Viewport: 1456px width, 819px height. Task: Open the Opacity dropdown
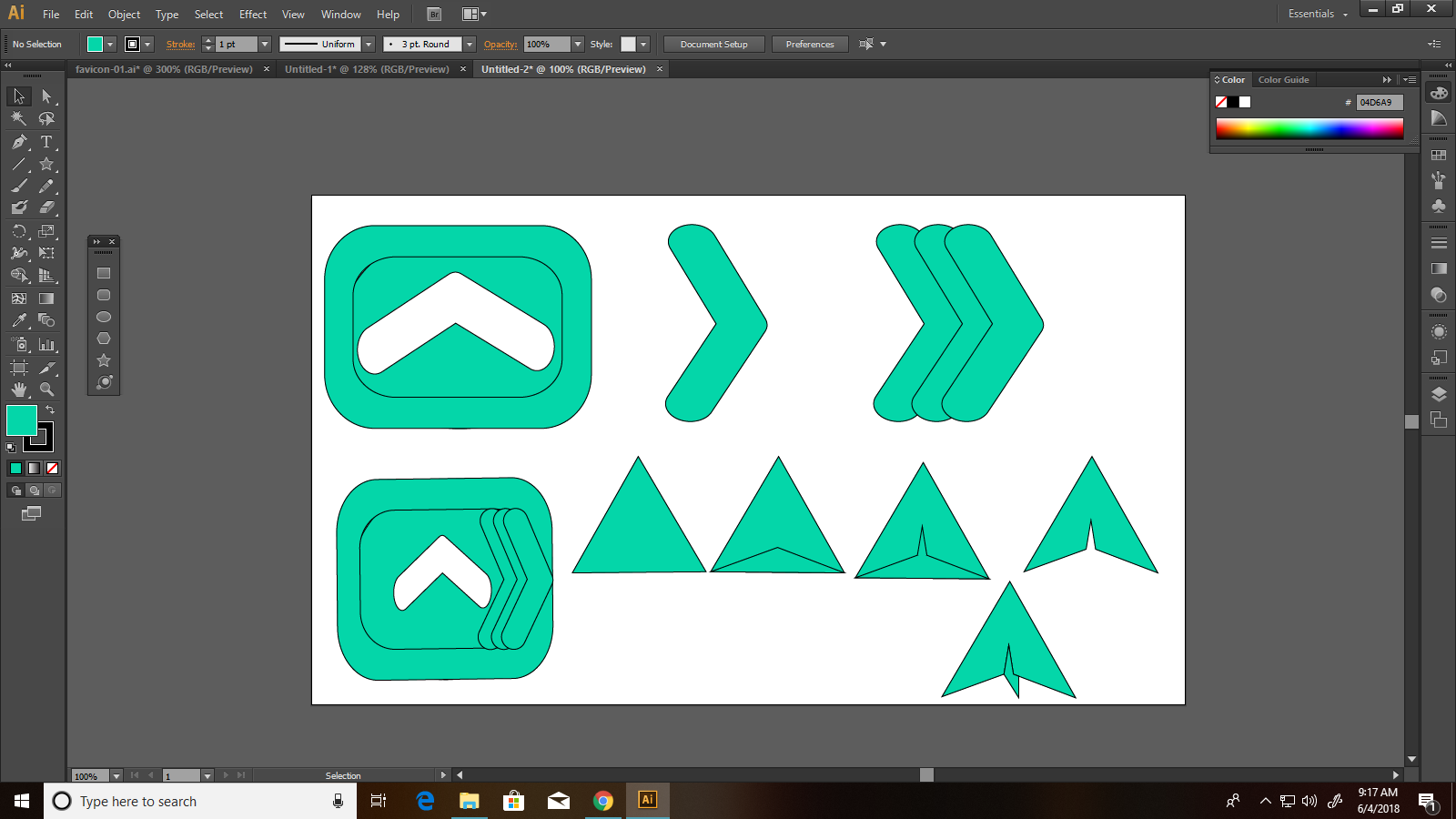[x=577, y=44]
